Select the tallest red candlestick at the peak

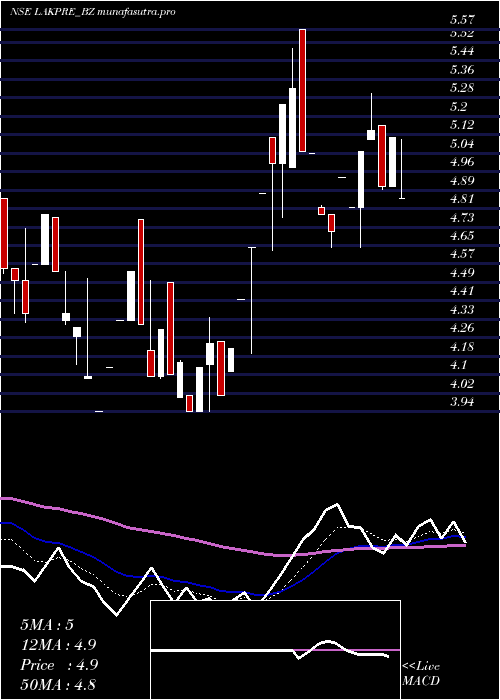303,91
